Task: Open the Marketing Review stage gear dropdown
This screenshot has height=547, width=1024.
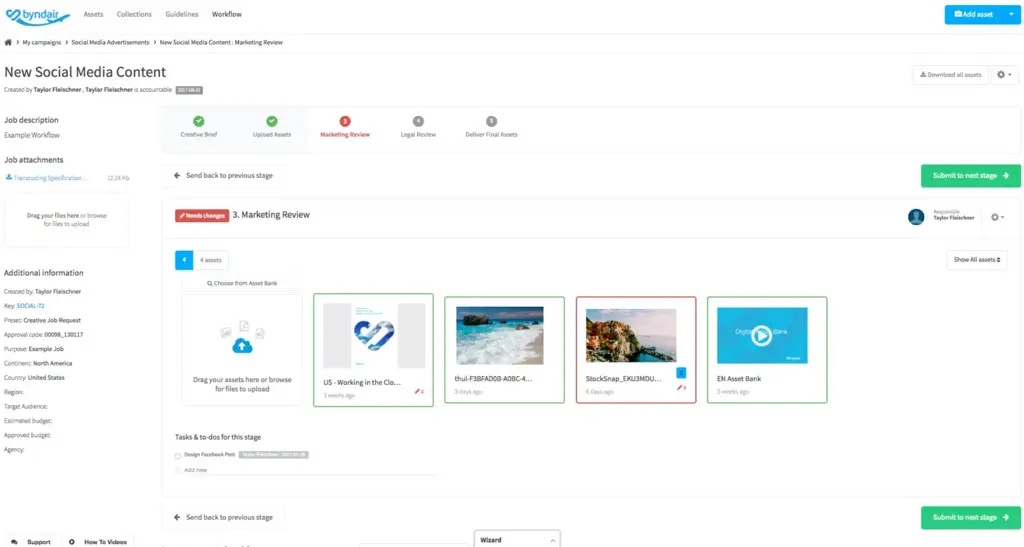Action: 997,217
